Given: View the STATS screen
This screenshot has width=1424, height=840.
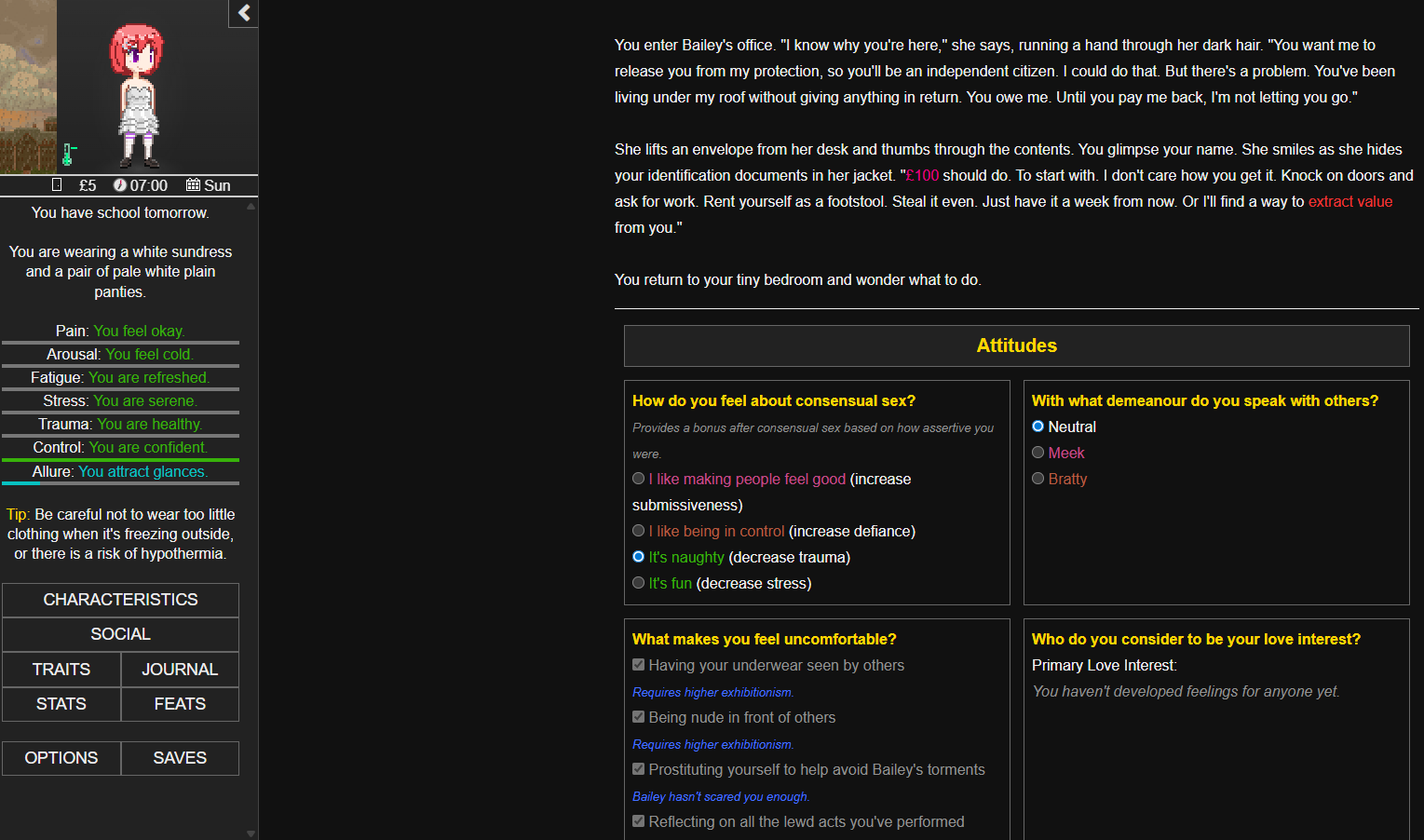Looking at the screenshot, I should (x=61, y=704).
